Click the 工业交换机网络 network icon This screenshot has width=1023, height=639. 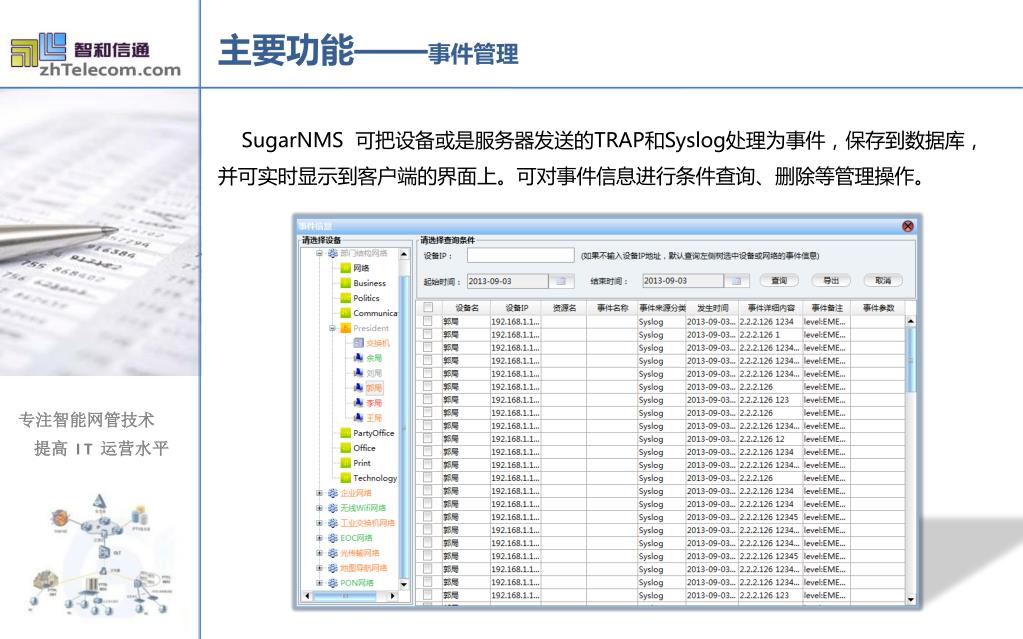click(333, 523)
